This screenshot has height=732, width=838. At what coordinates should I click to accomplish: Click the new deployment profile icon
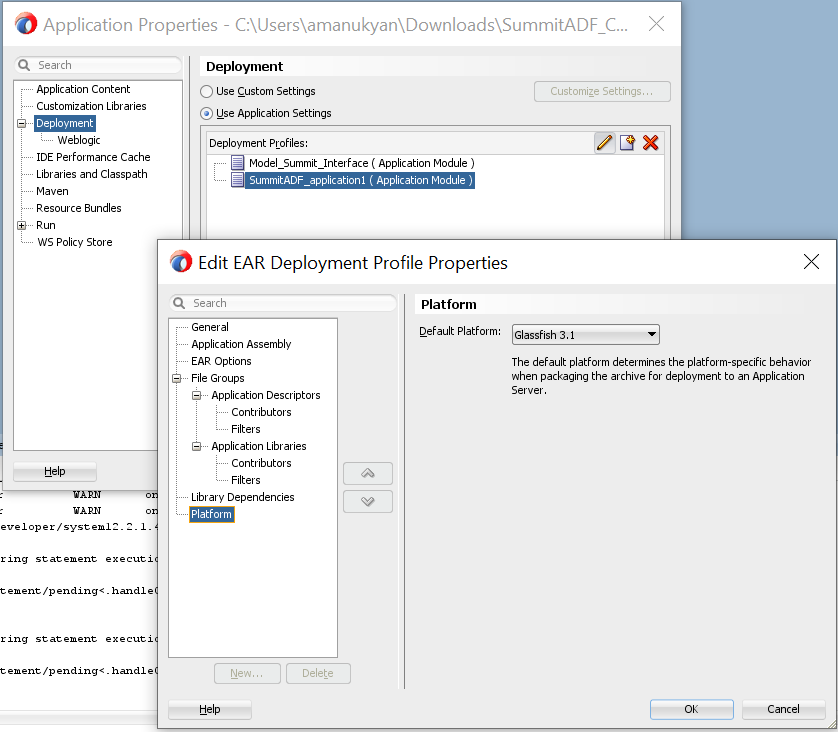click(x=627, y=143)
